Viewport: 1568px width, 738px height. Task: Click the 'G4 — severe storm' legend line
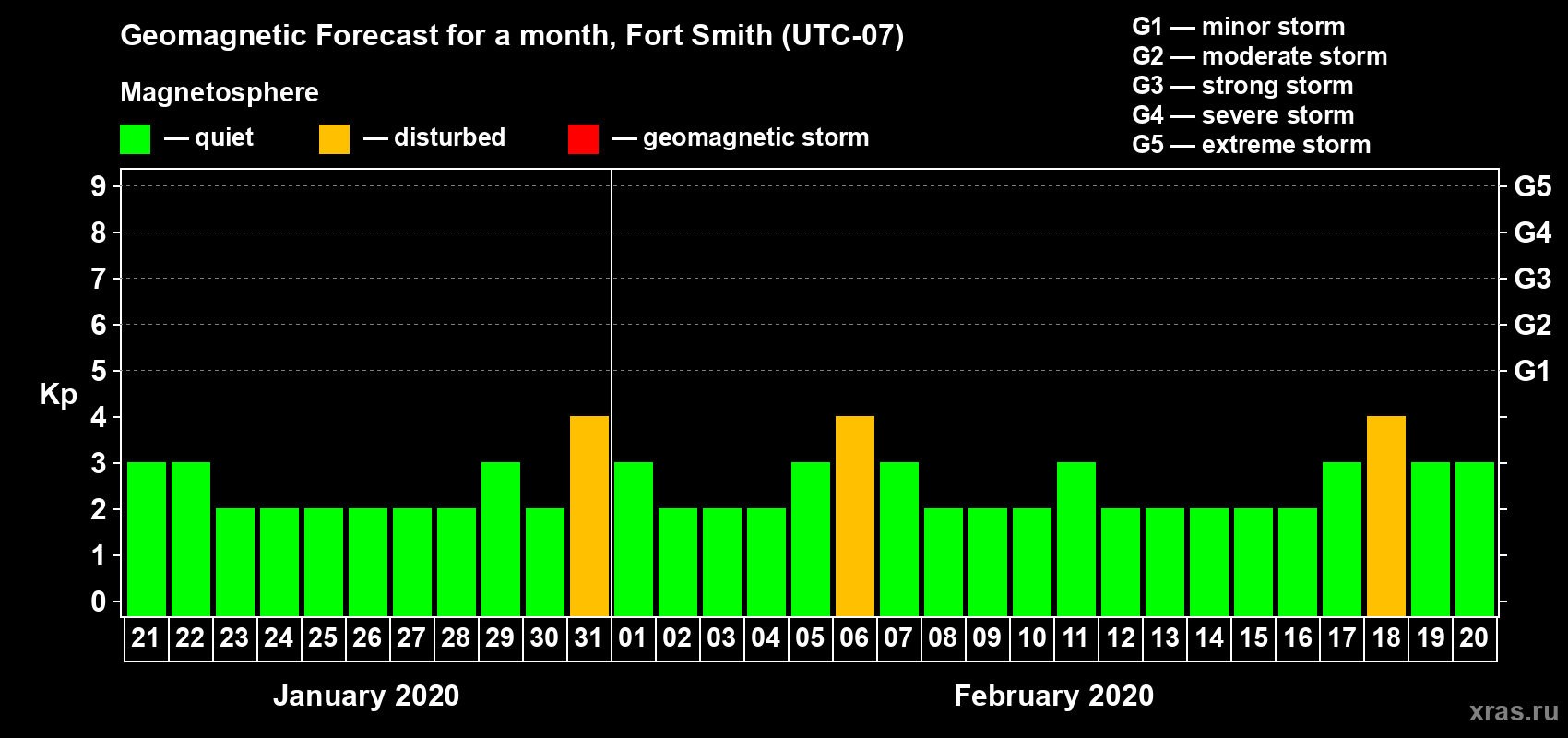1243,115
